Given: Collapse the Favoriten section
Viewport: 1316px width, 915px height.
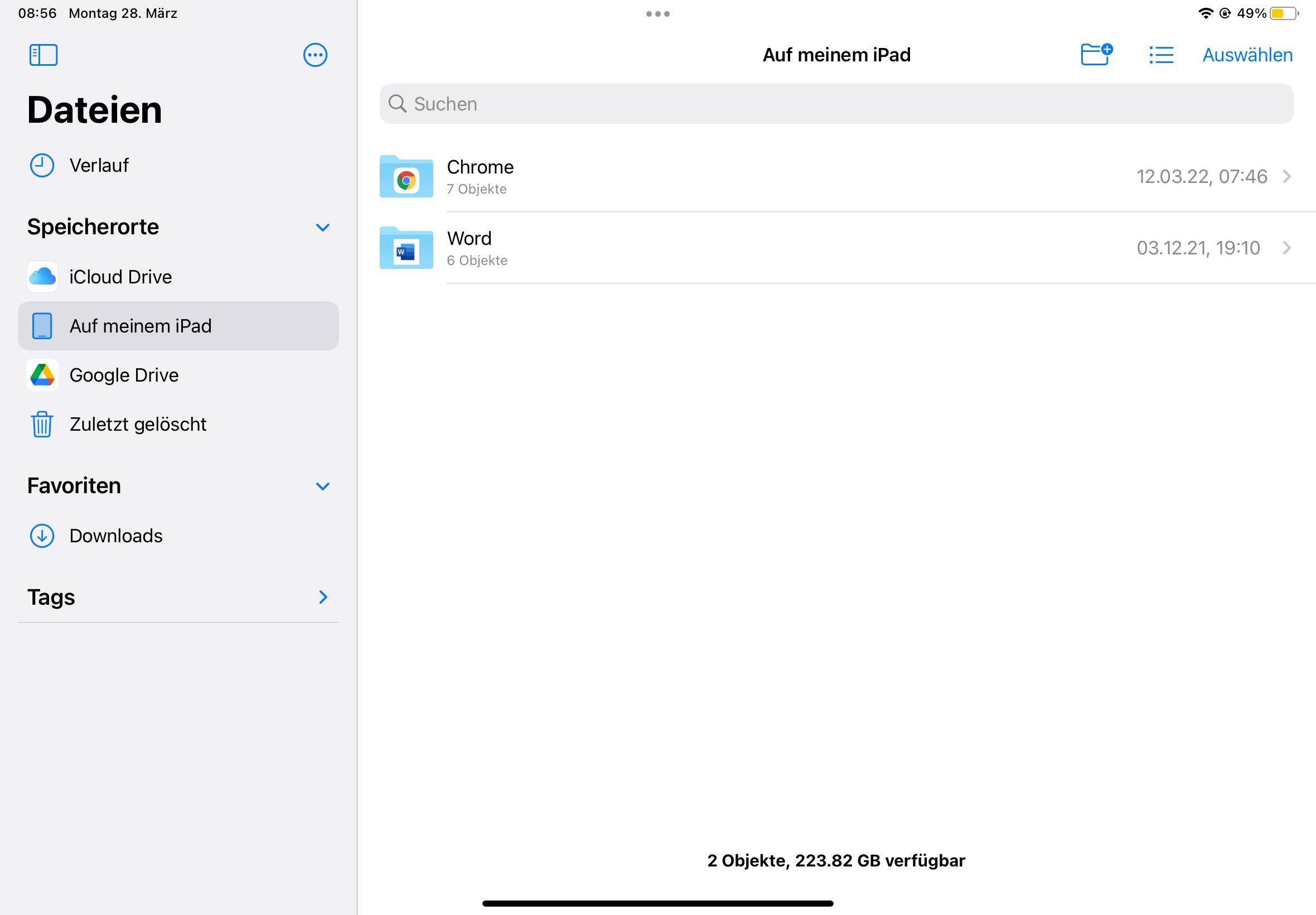Looking at the screenshot, I should (x=322, y=486).
